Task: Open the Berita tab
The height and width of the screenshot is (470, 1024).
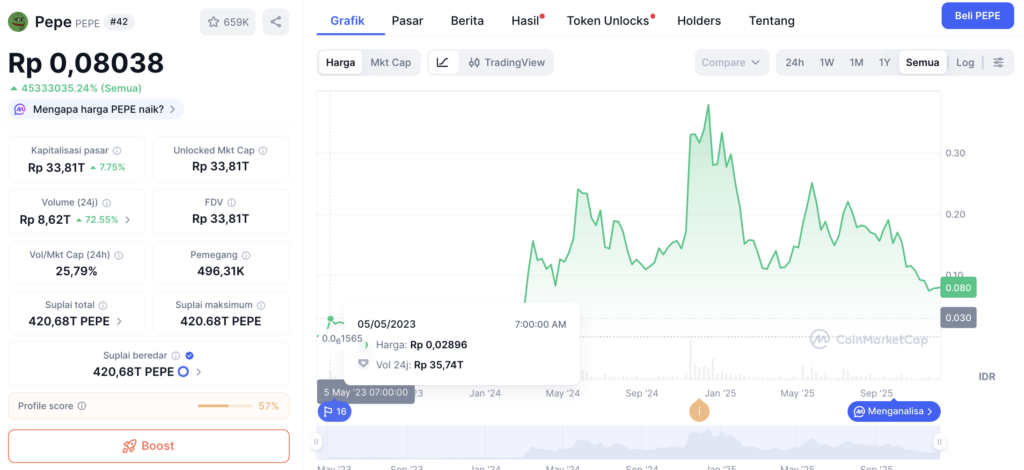Action: tap(468, 20)
